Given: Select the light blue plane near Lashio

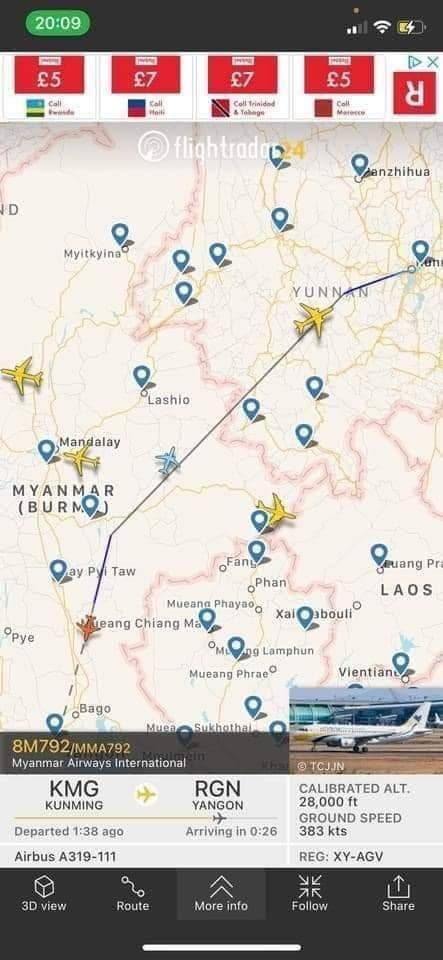Looking at the screenshot, I should 168,460.
